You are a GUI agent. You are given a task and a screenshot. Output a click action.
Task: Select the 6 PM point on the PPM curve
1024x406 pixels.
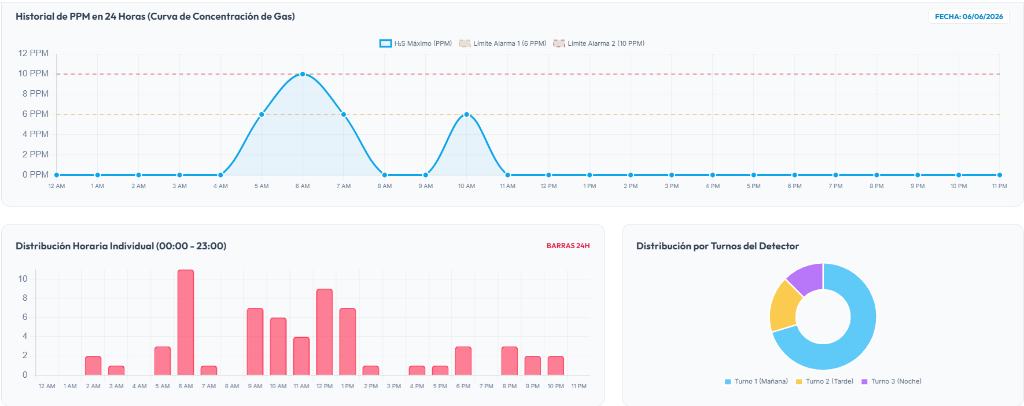(x=795, y=175)
